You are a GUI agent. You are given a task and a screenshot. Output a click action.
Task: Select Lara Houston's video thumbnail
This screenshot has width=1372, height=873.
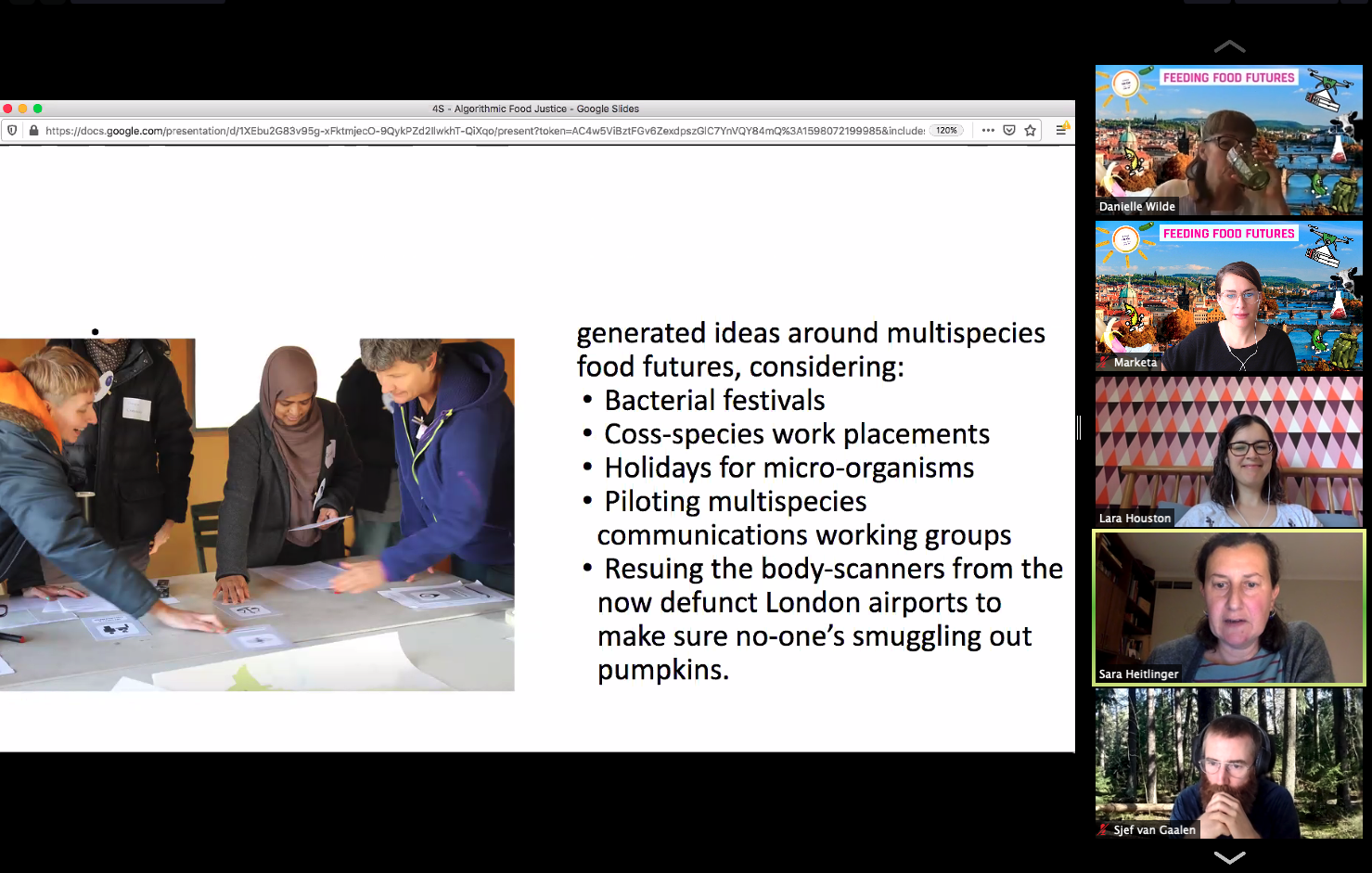(1229, 452)
